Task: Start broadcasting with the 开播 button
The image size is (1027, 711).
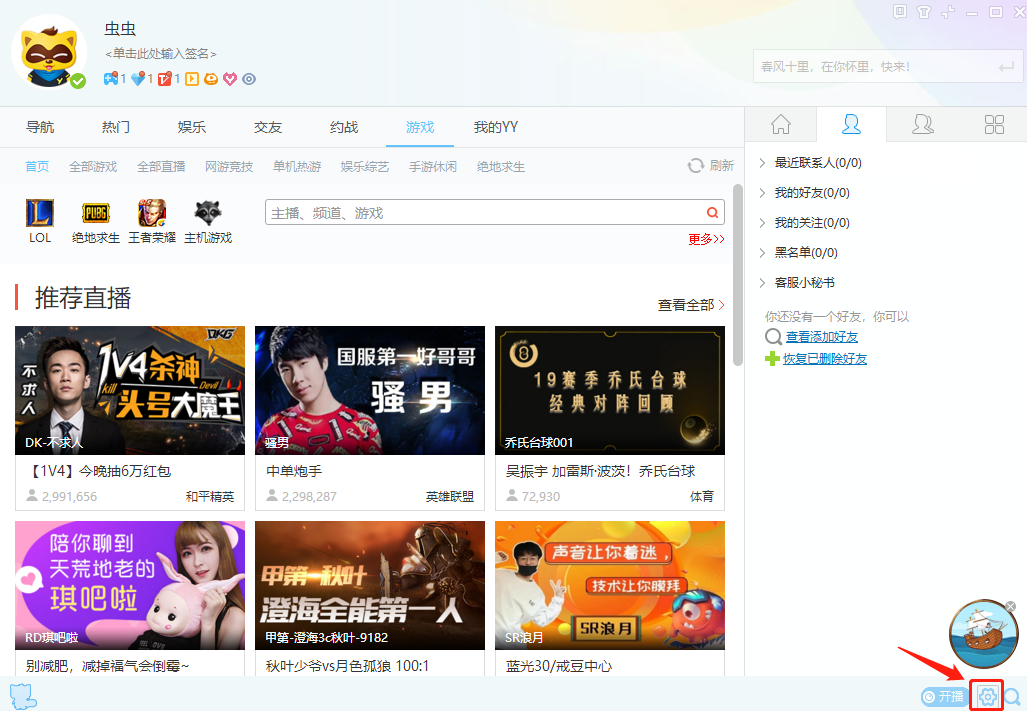Action: 943,697
